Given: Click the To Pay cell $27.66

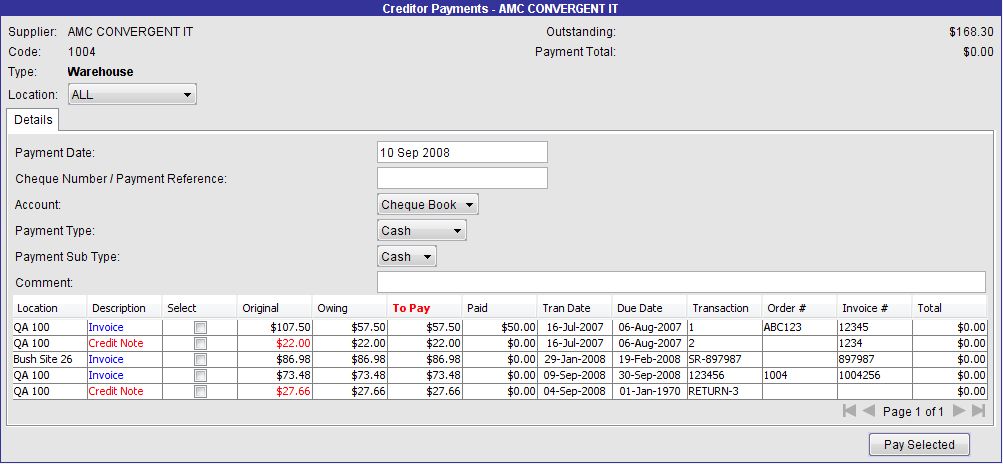Looking at the screenshot, I should [425, 391].
